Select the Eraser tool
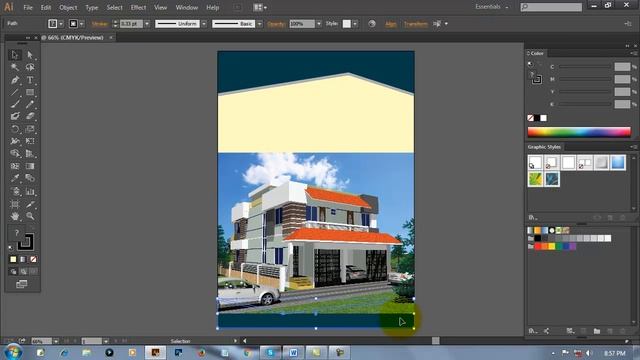This screenshot has width=640, height=360. point(30,116)
